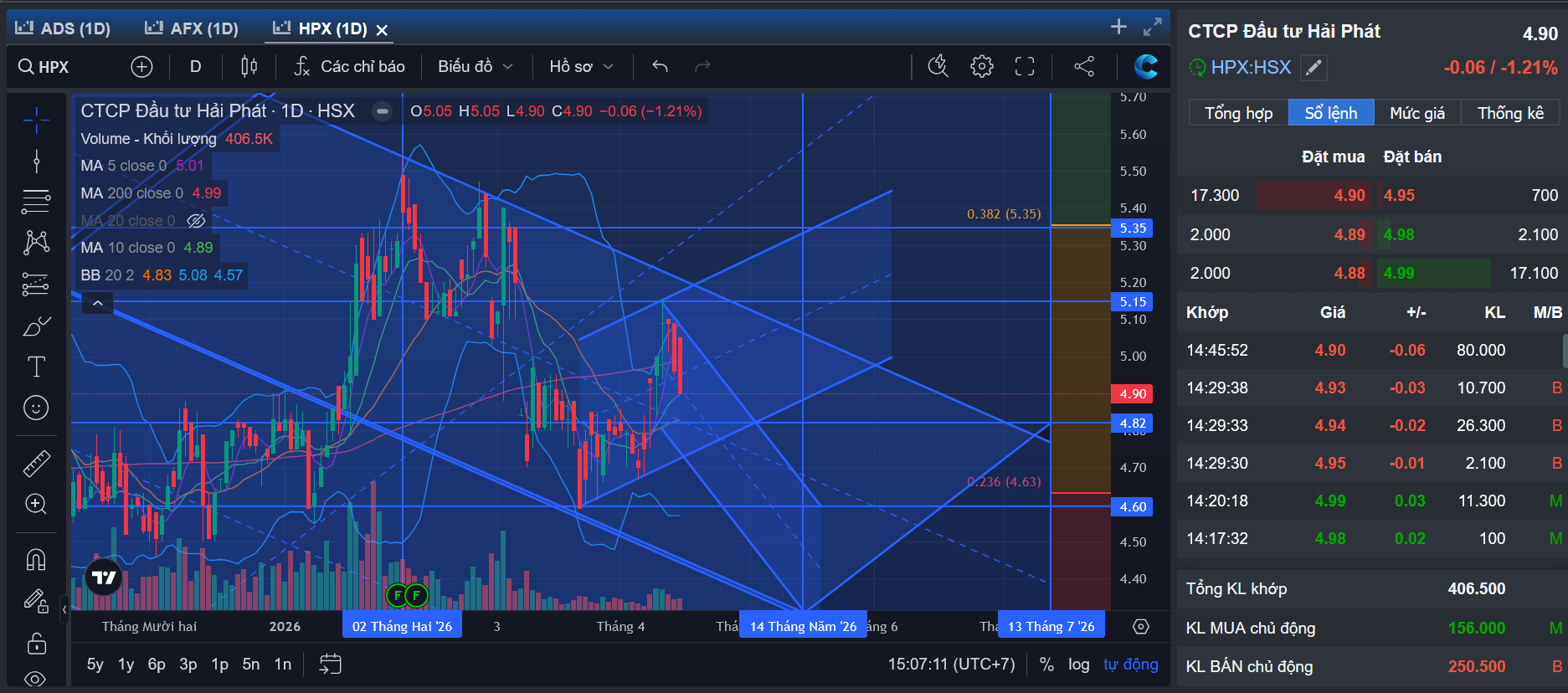1568x693 pixels.
Task: Share the chart
Action: pos(1084,66)
